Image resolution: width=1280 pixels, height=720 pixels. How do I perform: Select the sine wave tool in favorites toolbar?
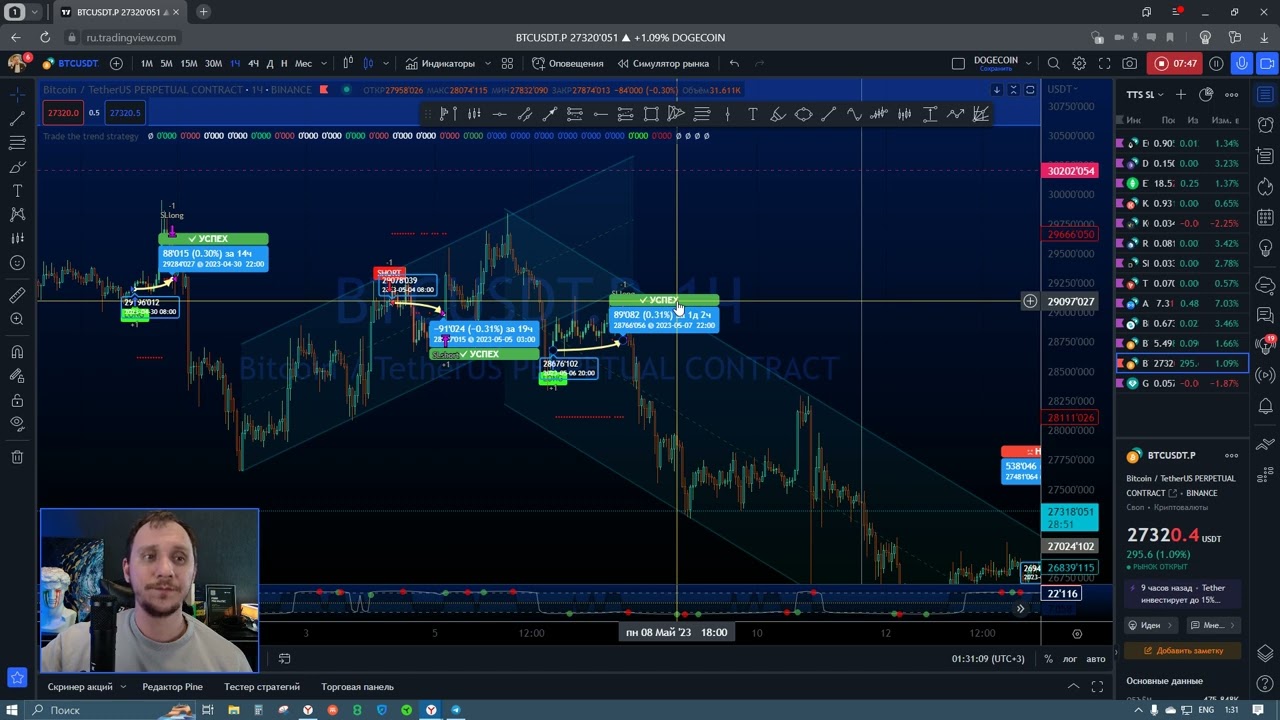point(854,114)
